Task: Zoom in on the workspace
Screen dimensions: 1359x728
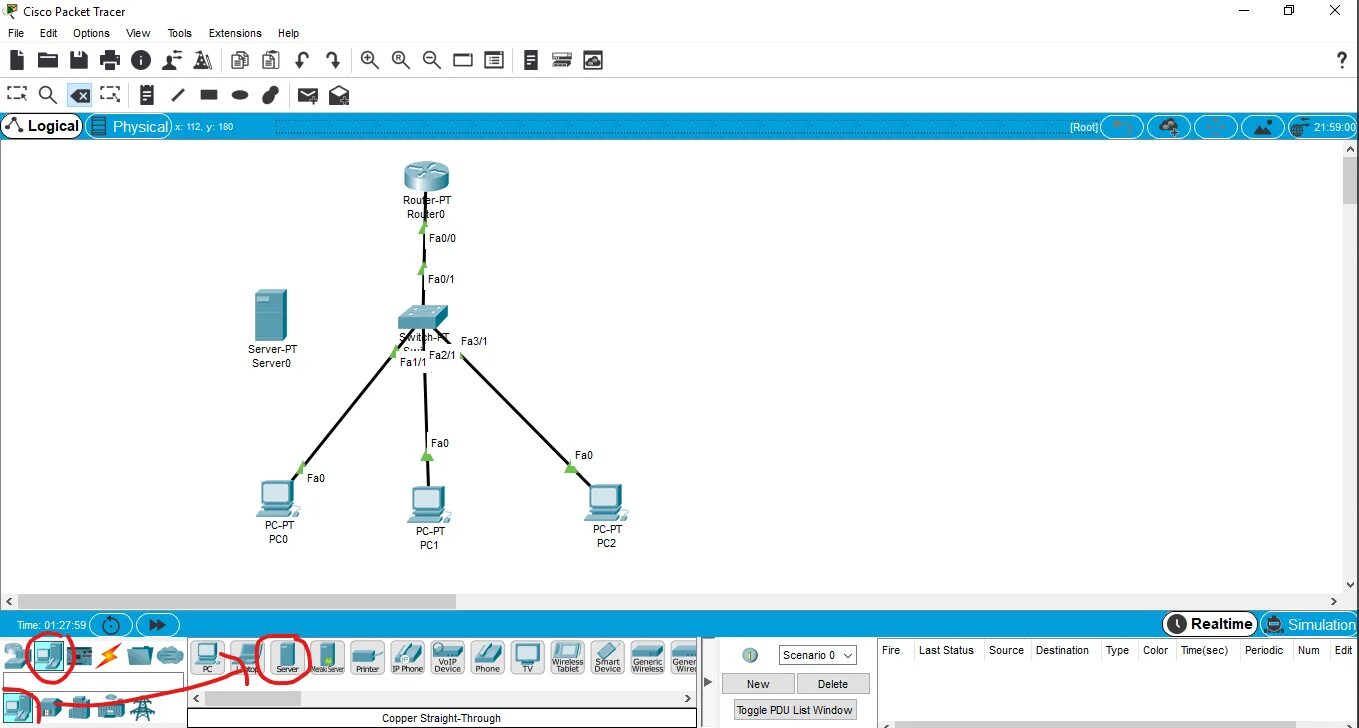Action: pyautogui.click(x=370, y=60)
